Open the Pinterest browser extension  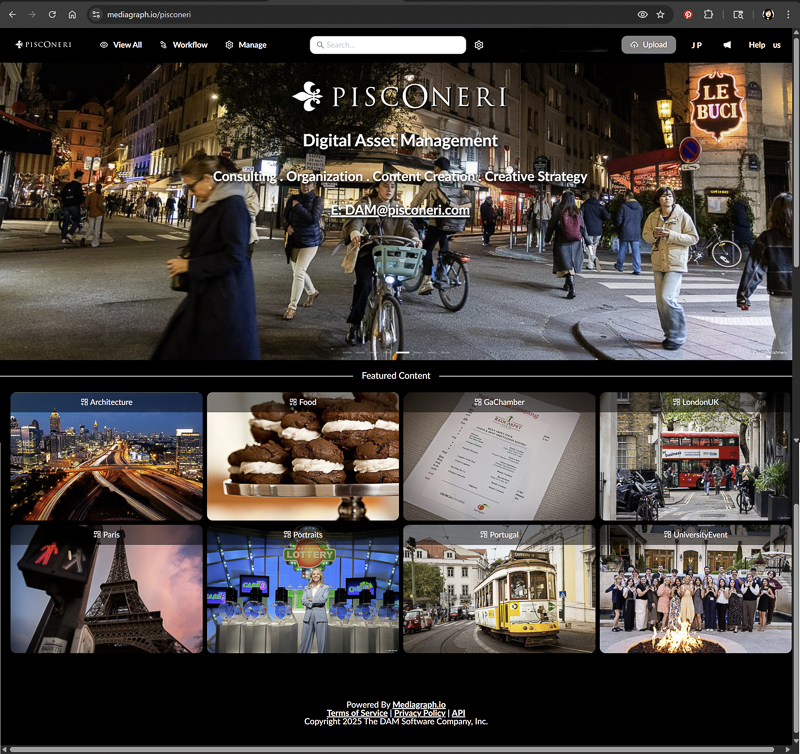pos(688,15)
